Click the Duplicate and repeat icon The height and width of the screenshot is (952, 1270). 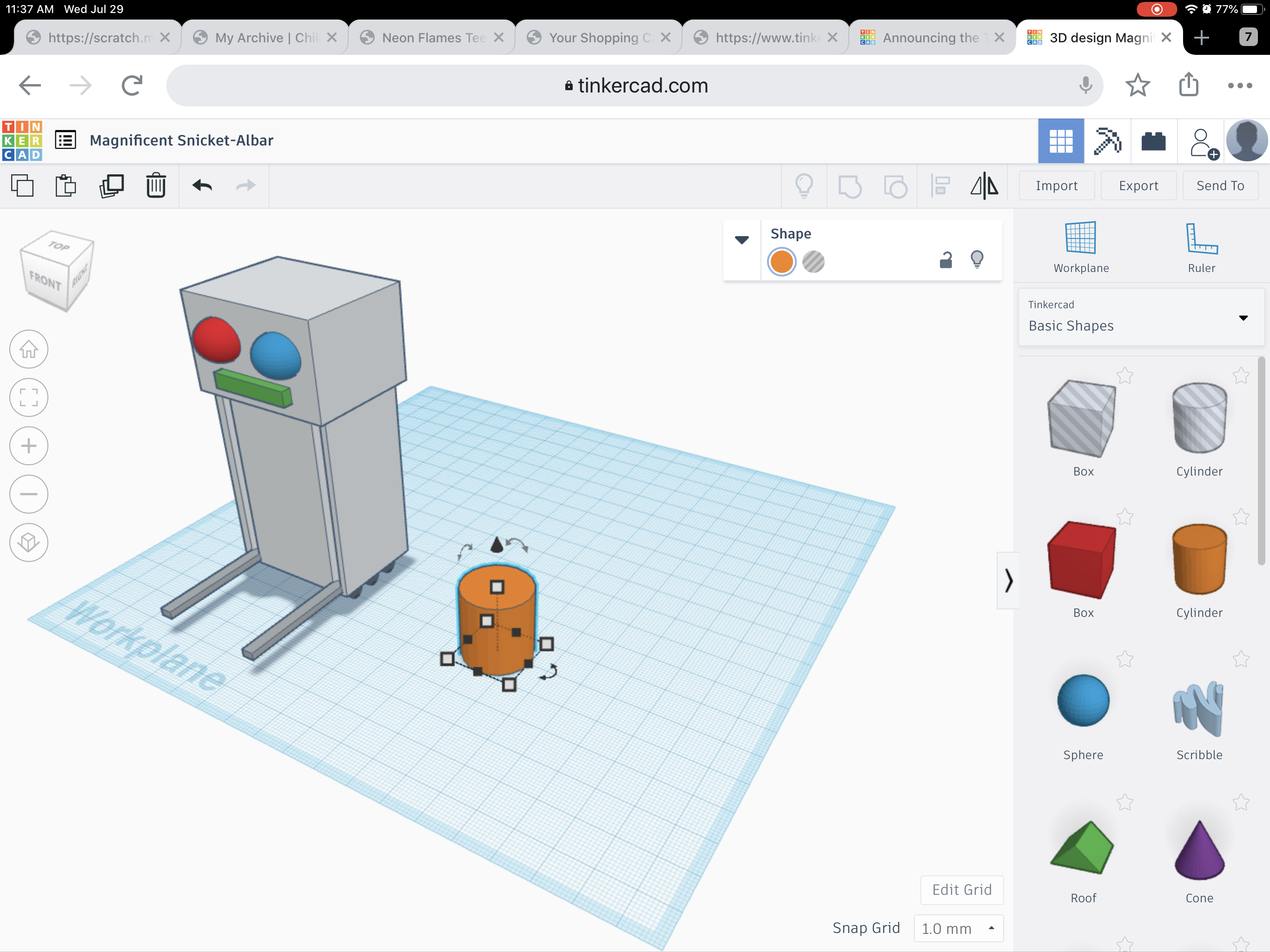112,186
